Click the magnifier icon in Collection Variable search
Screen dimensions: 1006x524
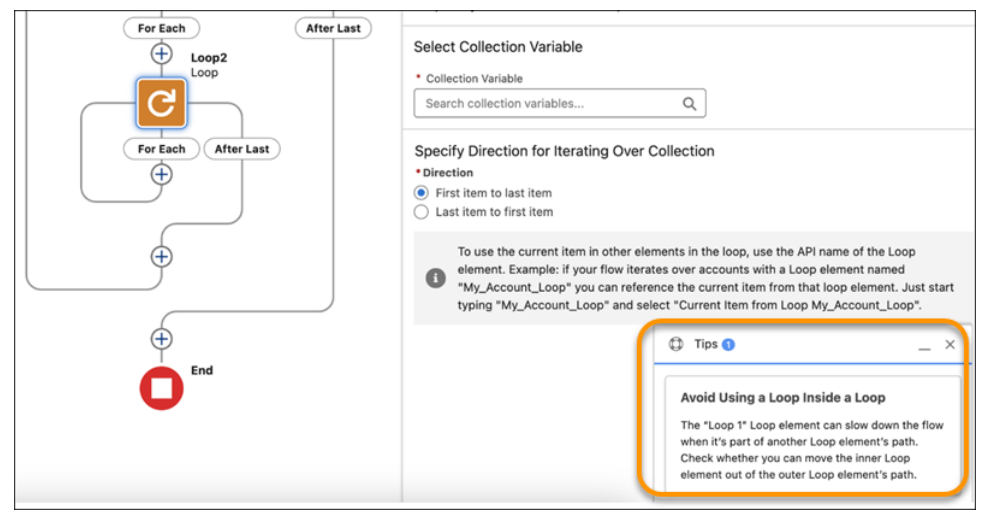pyautogui.click(x=689, y=103)
